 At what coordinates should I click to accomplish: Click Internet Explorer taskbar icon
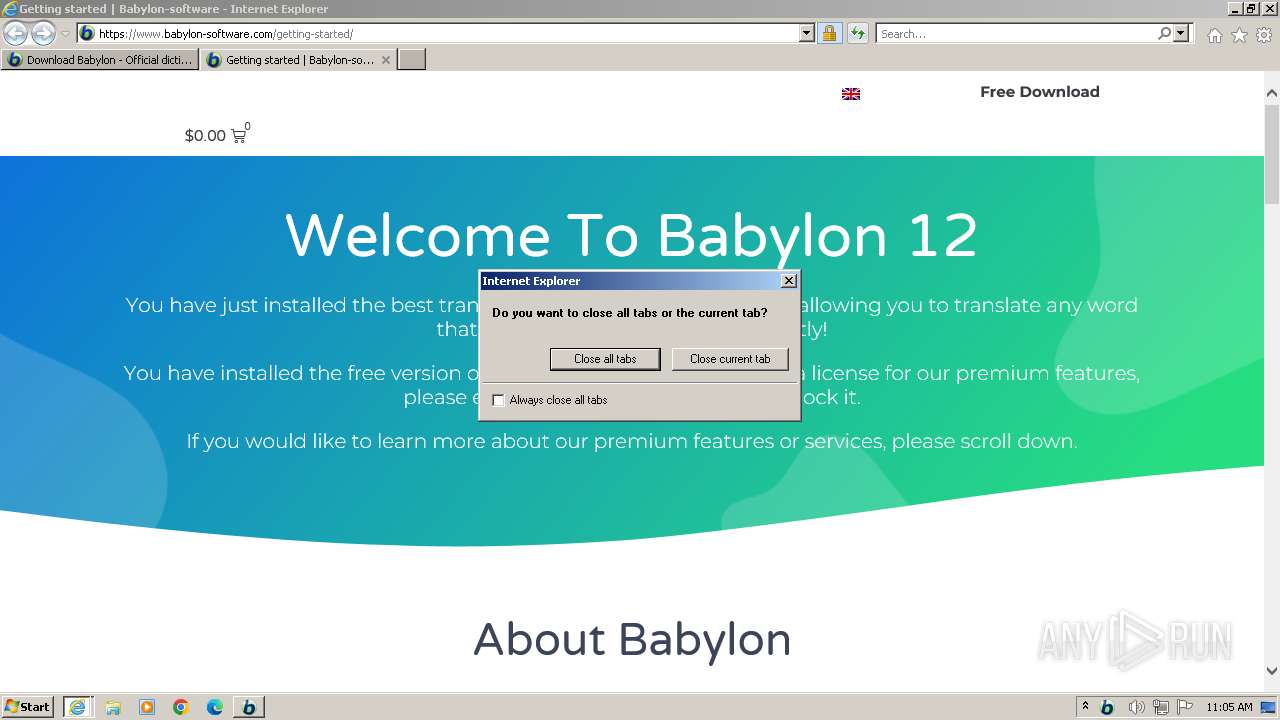click(78, 707)
